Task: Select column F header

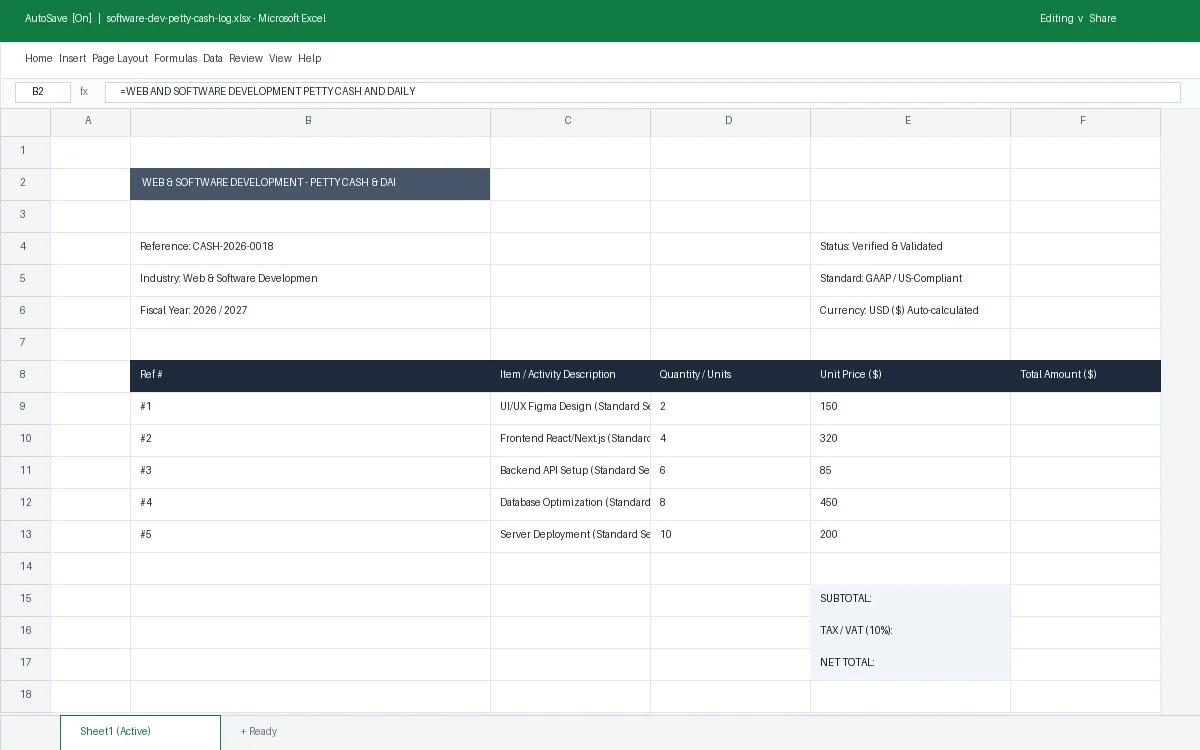Action: coord(1085,121)
